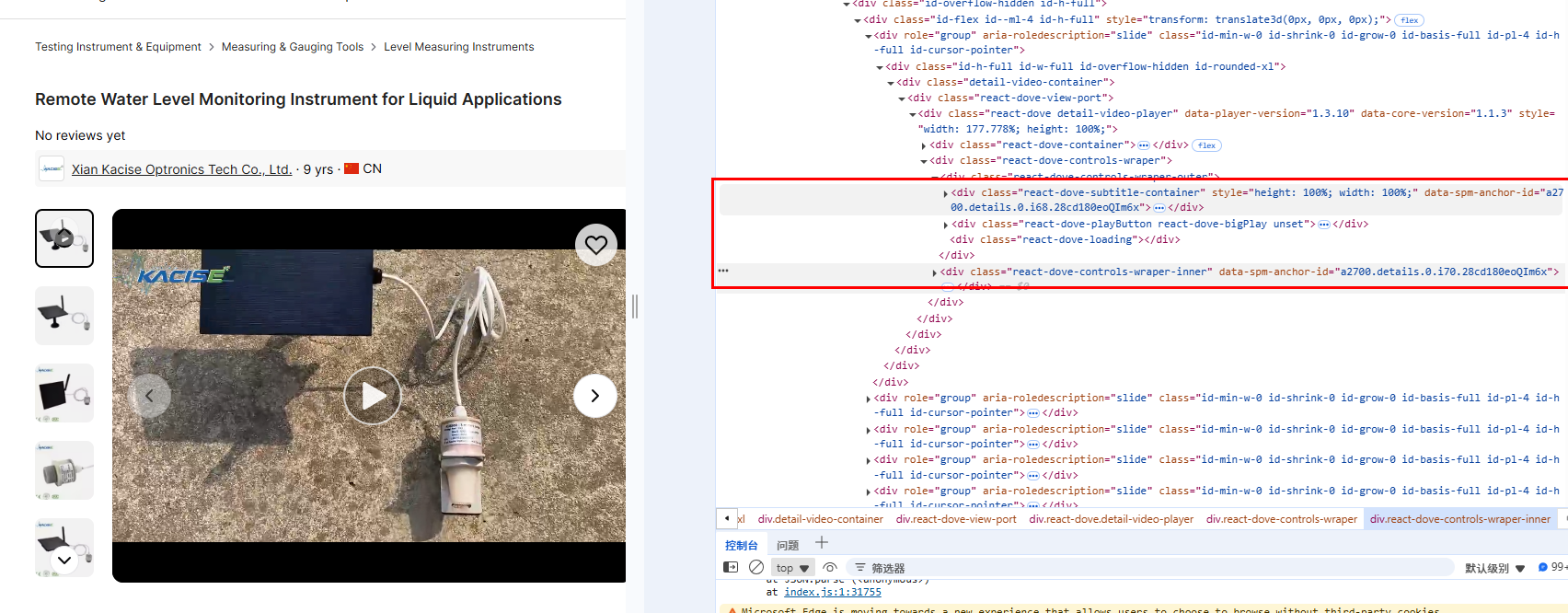Image resolution: width=1568 pixels, height=613 pixels.
Task: Switch to the 问题 tab
Action: 788,545
